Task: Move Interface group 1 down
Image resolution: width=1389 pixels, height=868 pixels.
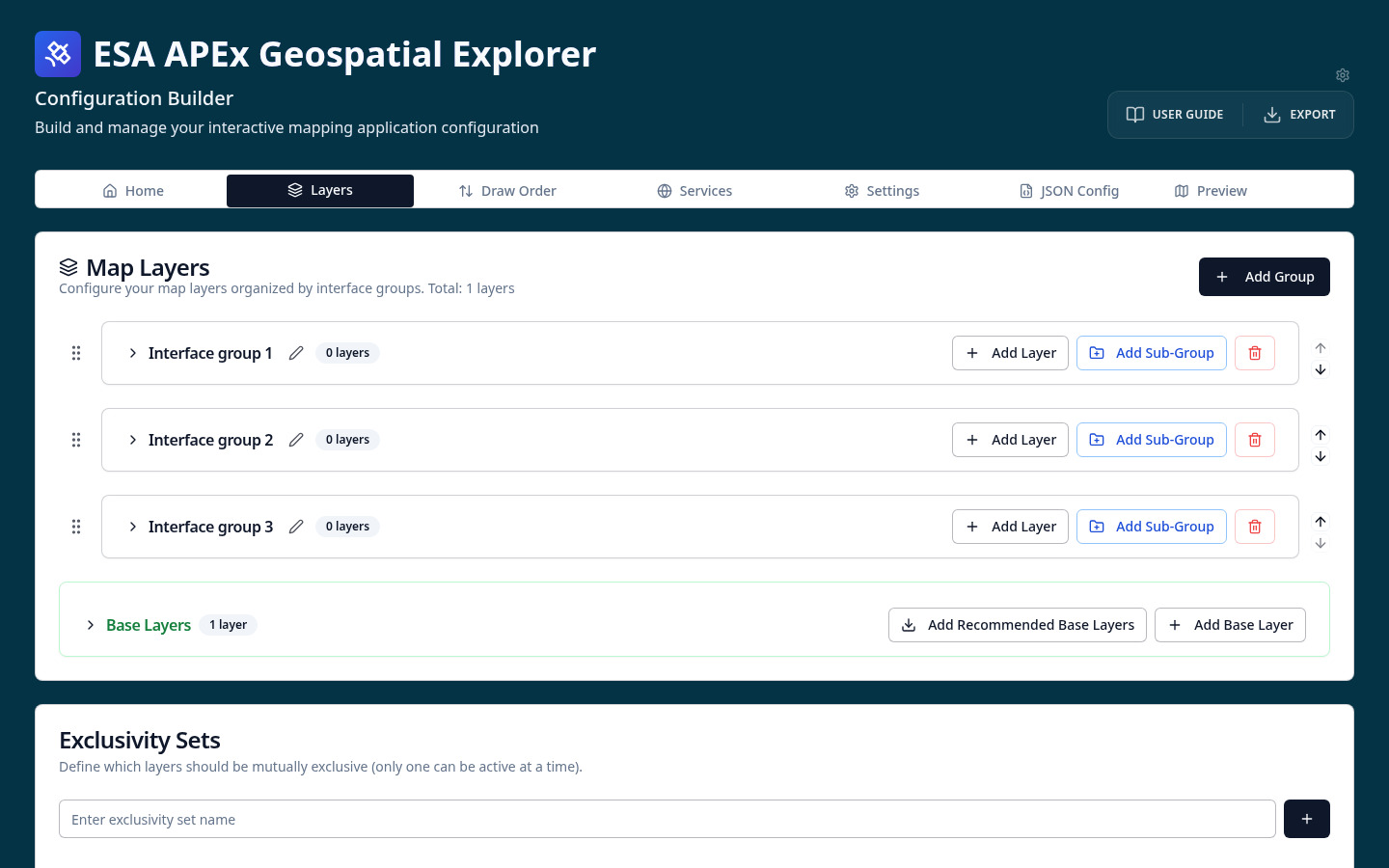Action: click(1321, 370)
